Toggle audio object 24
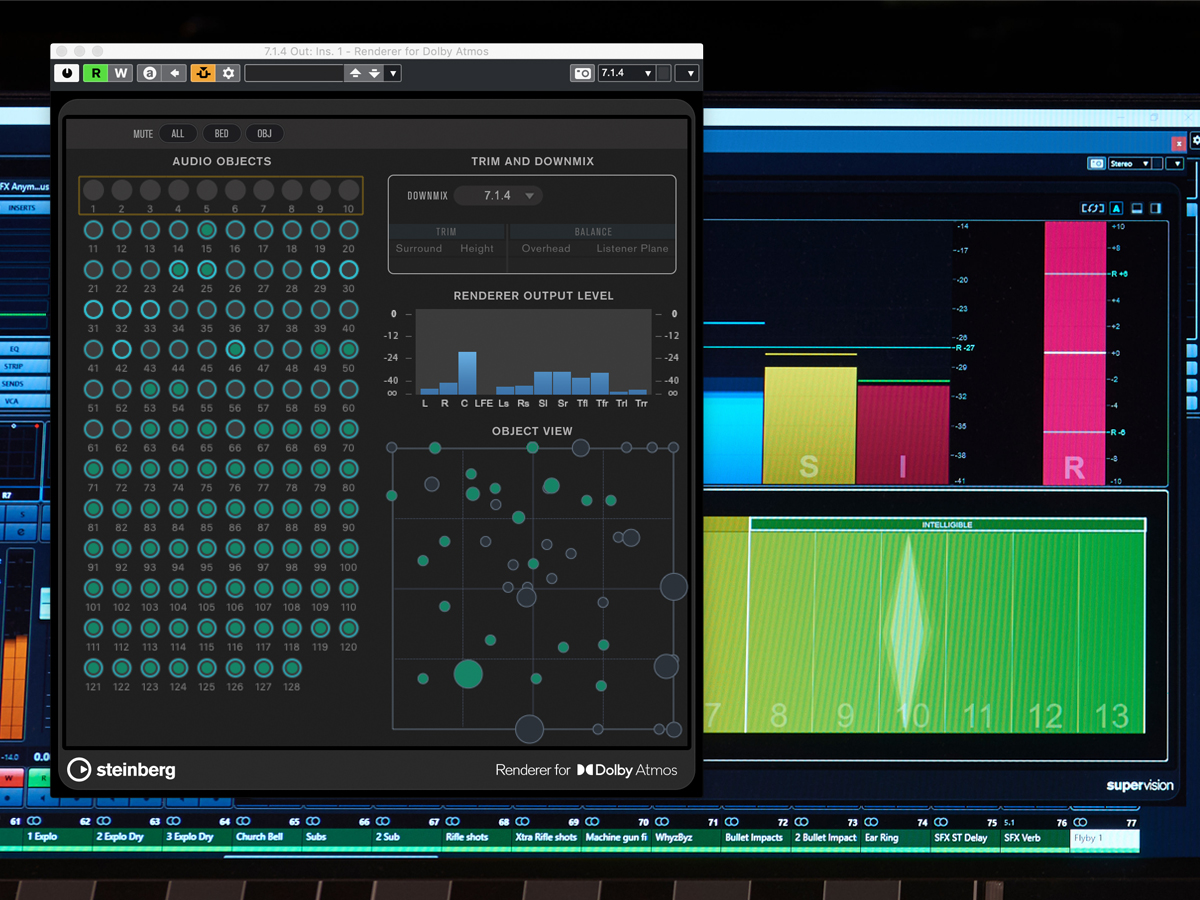 coord(178,270)
